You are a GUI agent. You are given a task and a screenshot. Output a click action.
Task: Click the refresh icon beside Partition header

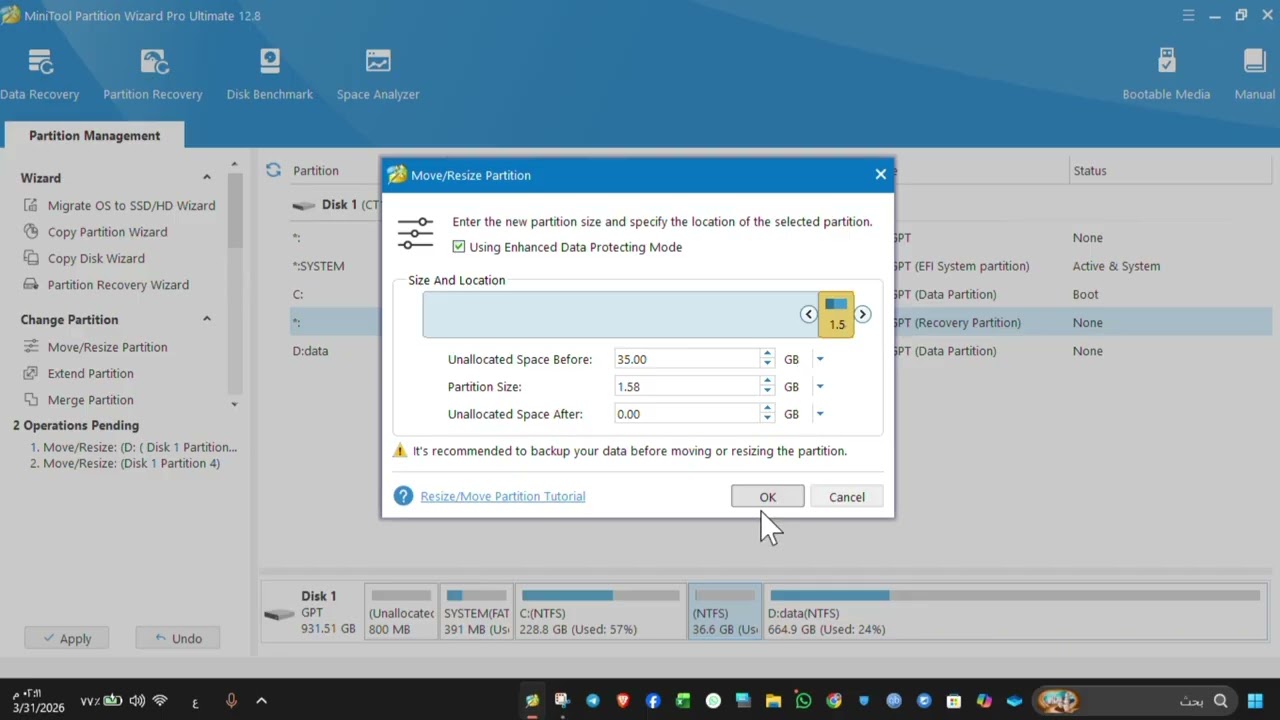[273, 170]
